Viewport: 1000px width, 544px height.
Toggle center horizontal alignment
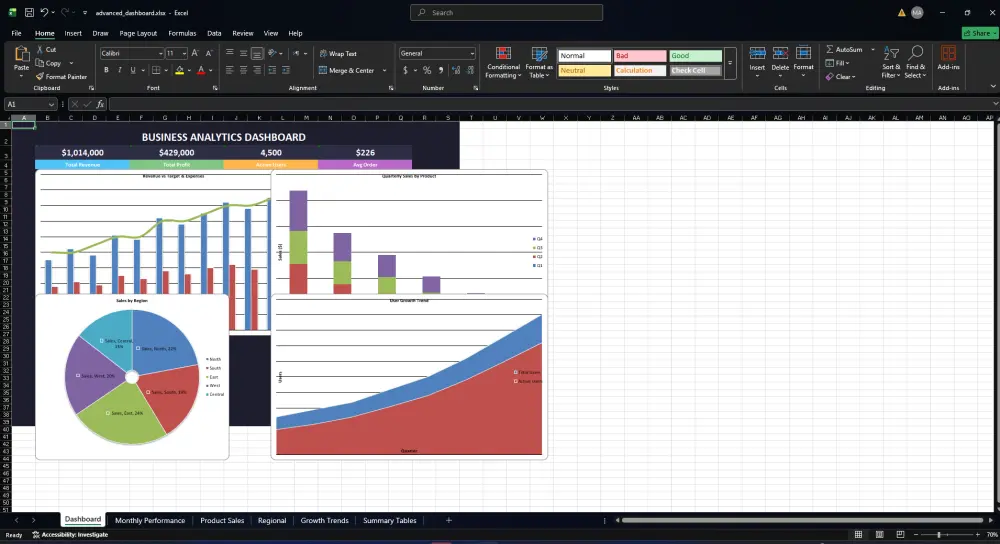click(x=244, y=70)
